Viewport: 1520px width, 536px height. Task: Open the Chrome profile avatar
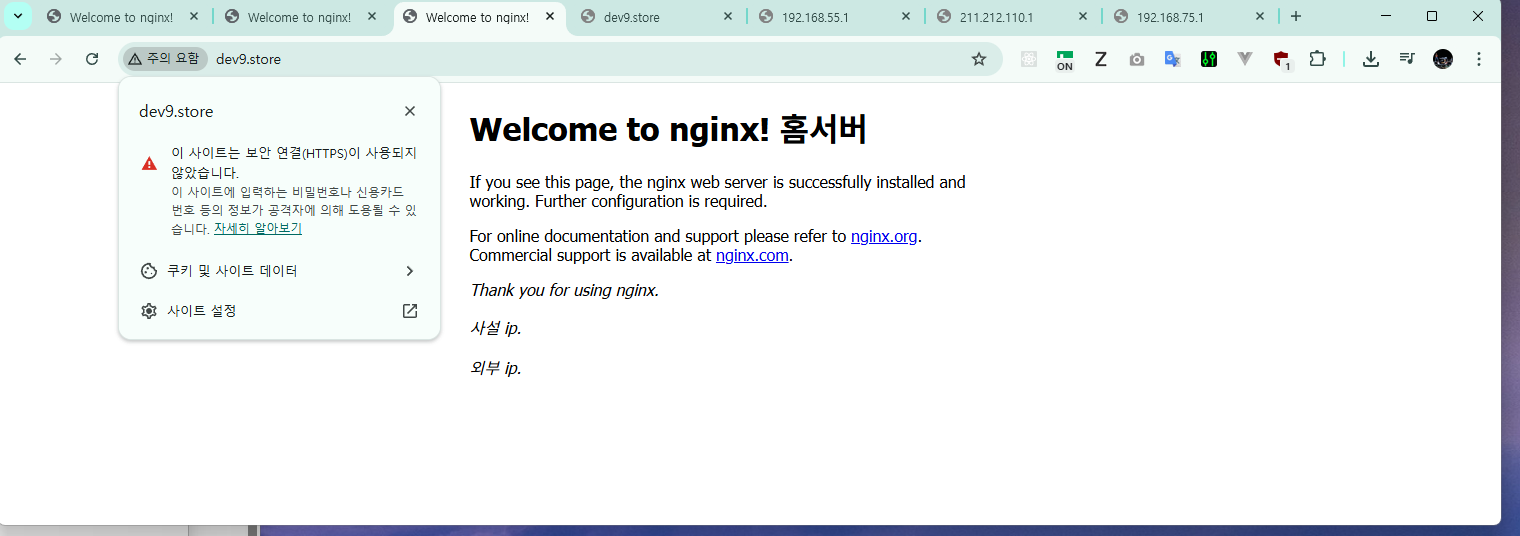point(1443,59)
